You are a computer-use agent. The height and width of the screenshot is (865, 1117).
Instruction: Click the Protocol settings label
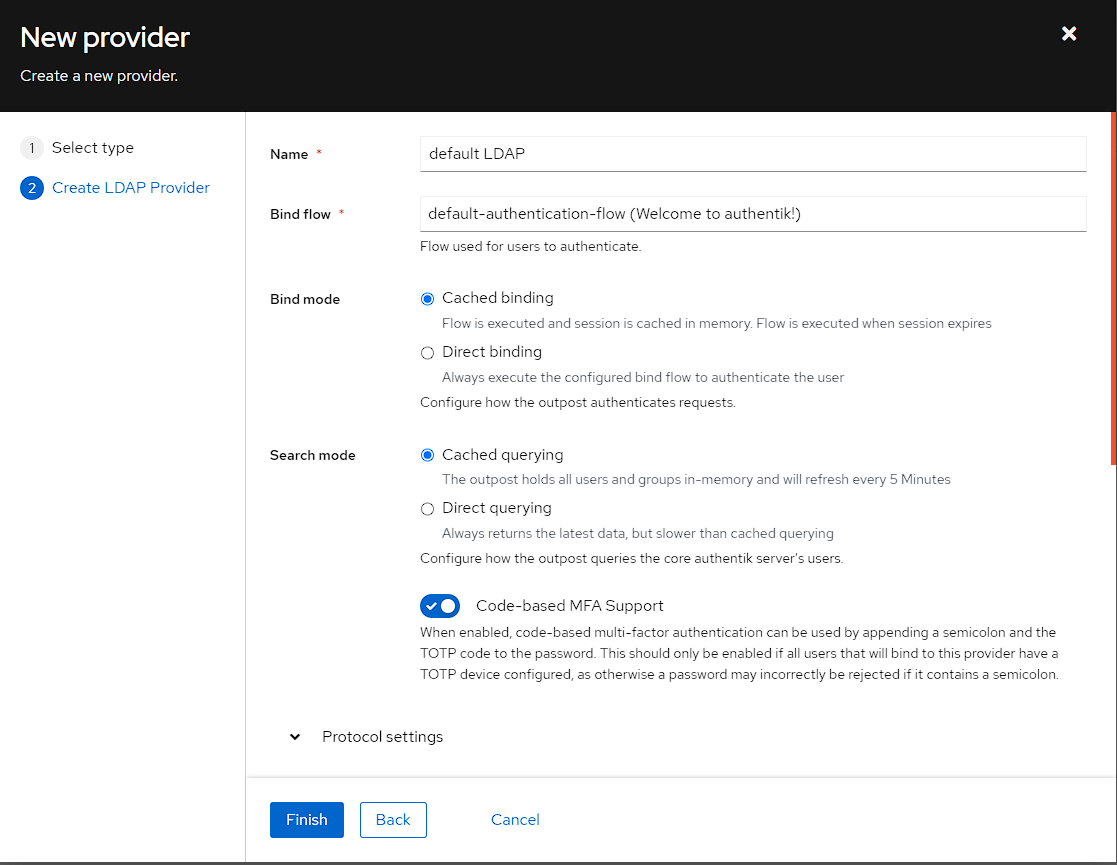pos(382,737)
